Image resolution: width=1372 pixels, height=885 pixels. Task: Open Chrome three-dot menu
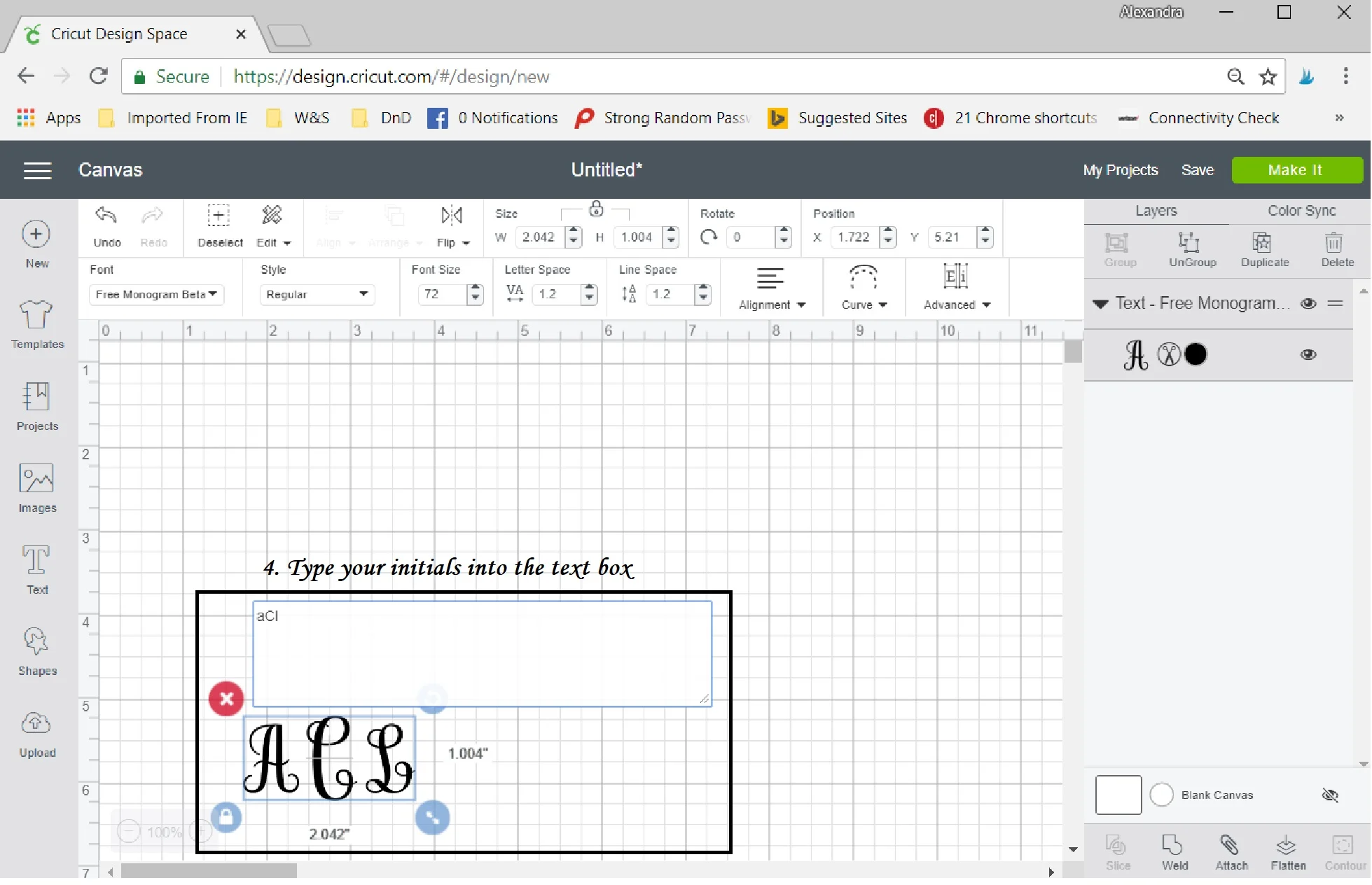[x=1345, y=76]
